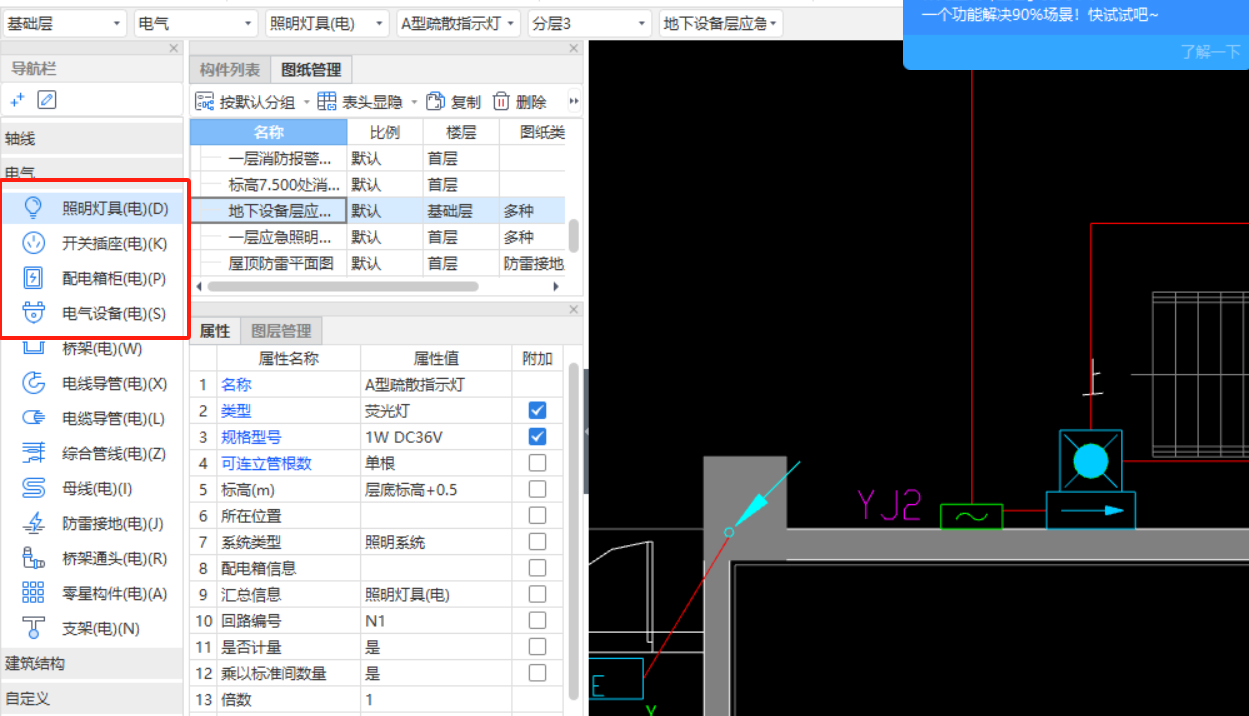
Task: Check 附加 checkbox for 回路编号 row
Action: (537, 620)
